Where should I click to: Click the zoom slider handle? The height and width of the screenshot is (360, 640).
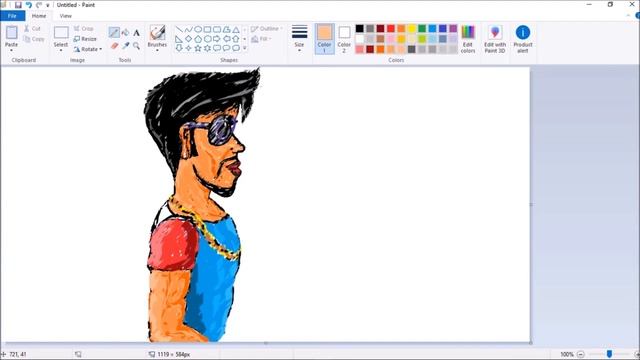coord(609,354)
